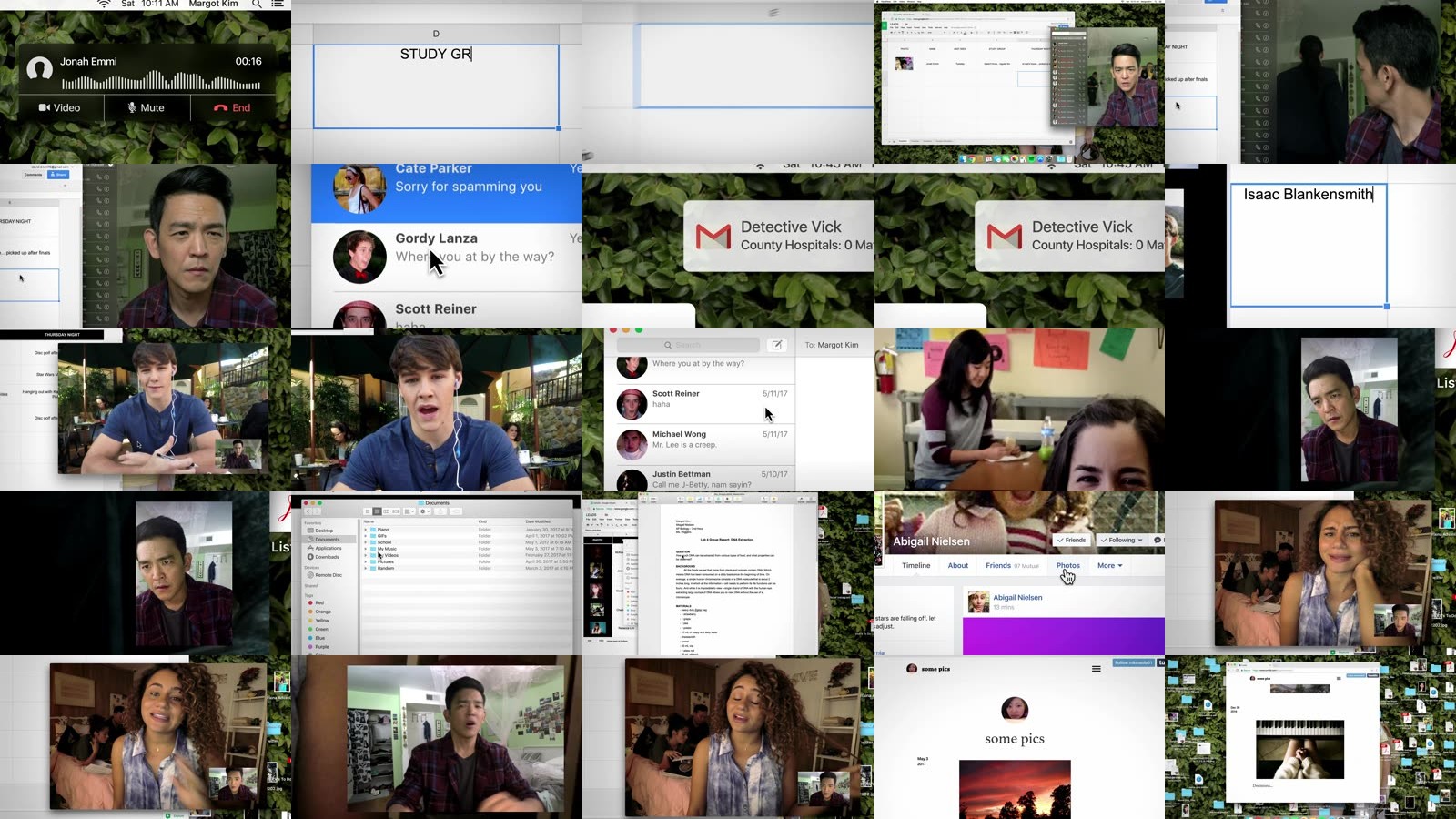Click the Isaac Blankensmith cell

[x=1309, y=245]
